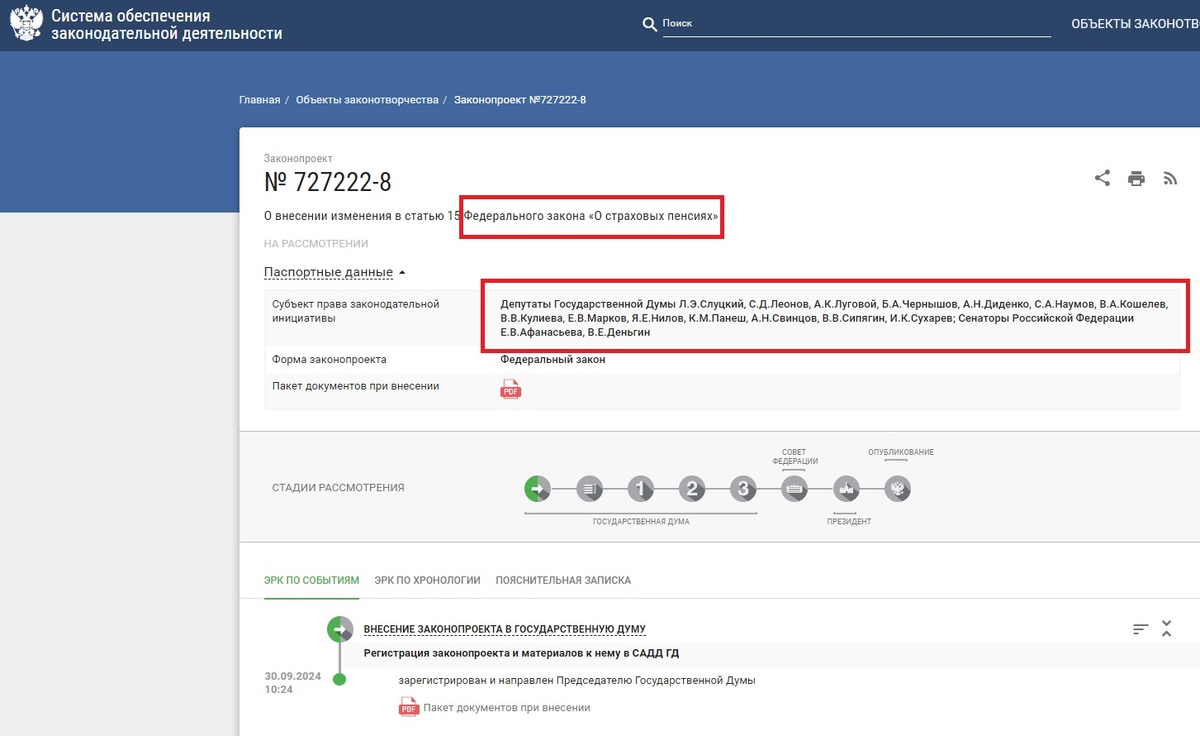Click the green stage icon for bill submission
The height and width of the screenshot is (736, 1200).
pyautogui.click(x=536, y=489)
